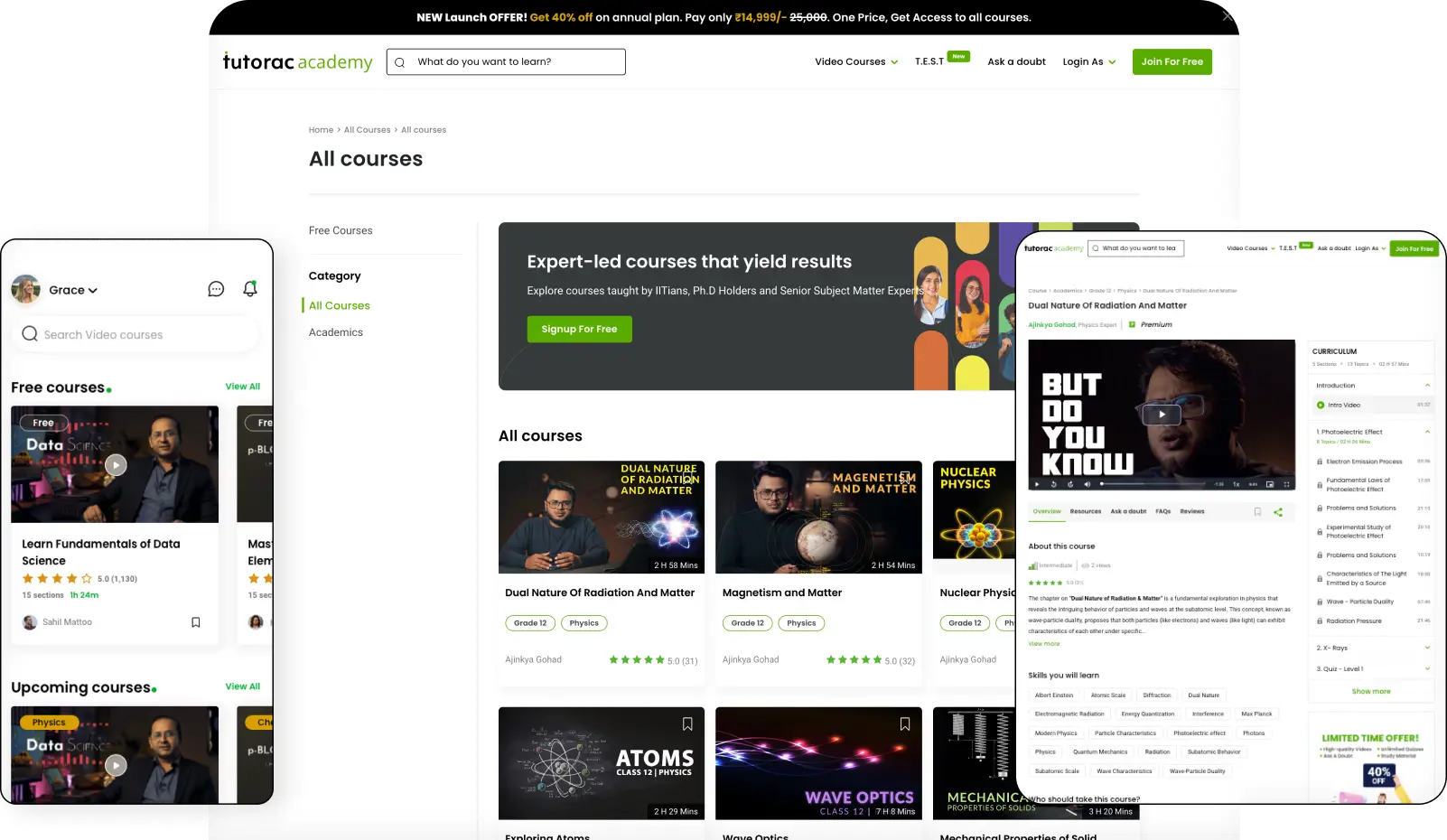Bookmark the Learn Fundamentals of Data Science card
The image size is (1447, 840).
pos(195,622)
